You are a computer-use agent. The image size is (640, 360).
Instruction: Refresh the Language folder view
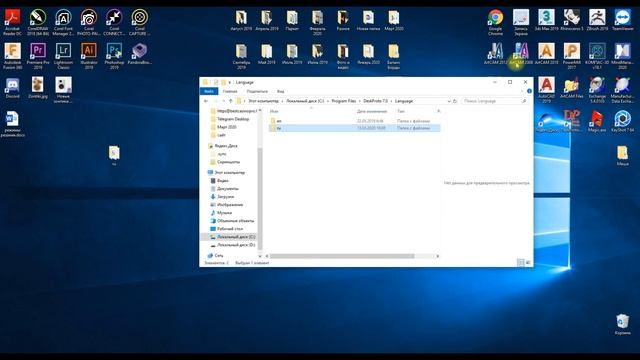455,101
